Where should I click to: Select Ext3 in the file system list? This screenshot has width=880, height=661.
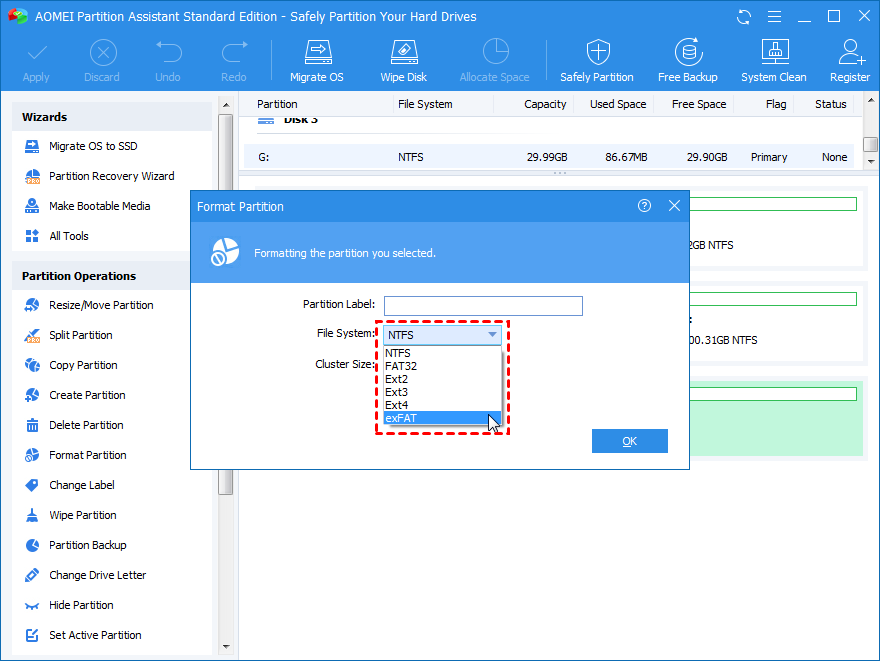[442, 392]
